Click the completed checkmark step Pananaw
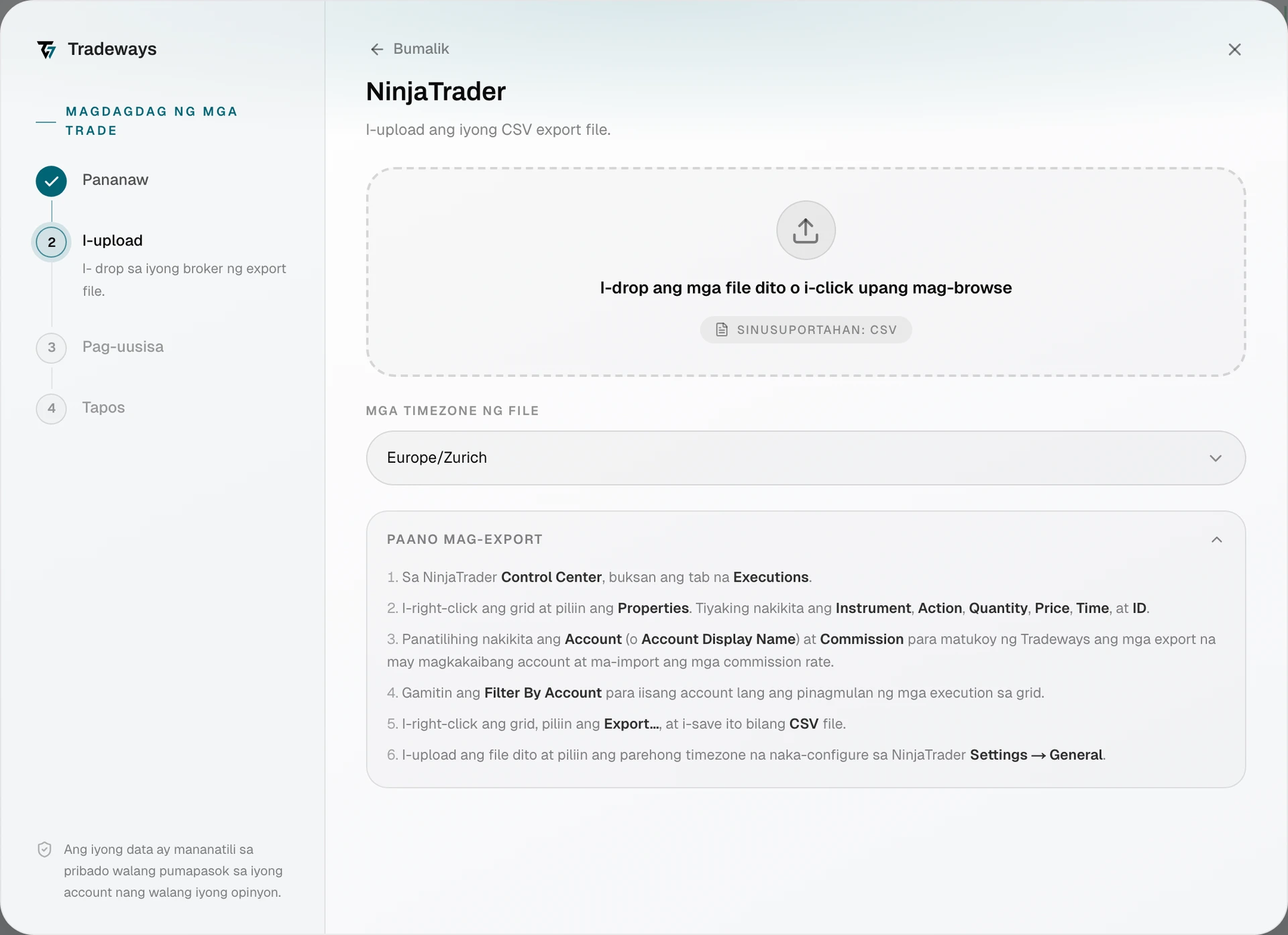1288x935 pixels. coord(52,181)
